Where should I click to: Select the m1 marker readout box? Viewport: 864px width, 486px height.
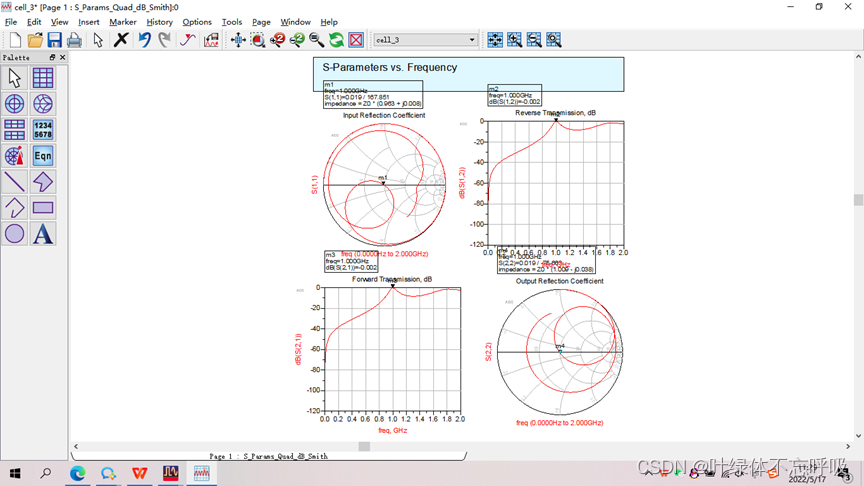tap(373, 95)
